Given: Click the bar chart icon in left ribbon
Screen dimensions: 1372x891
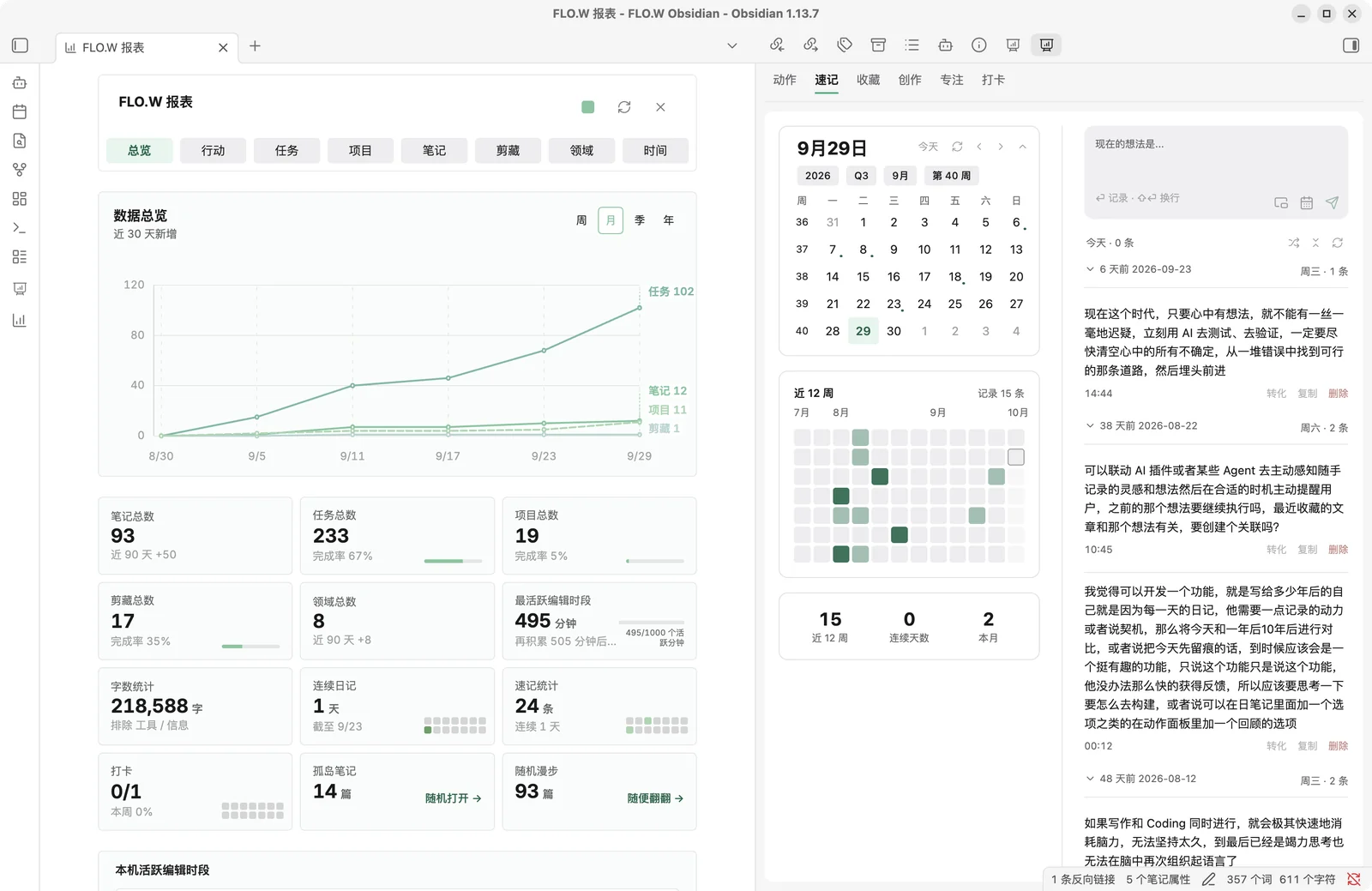Looking at the screenshot, I should pos(20,320).
